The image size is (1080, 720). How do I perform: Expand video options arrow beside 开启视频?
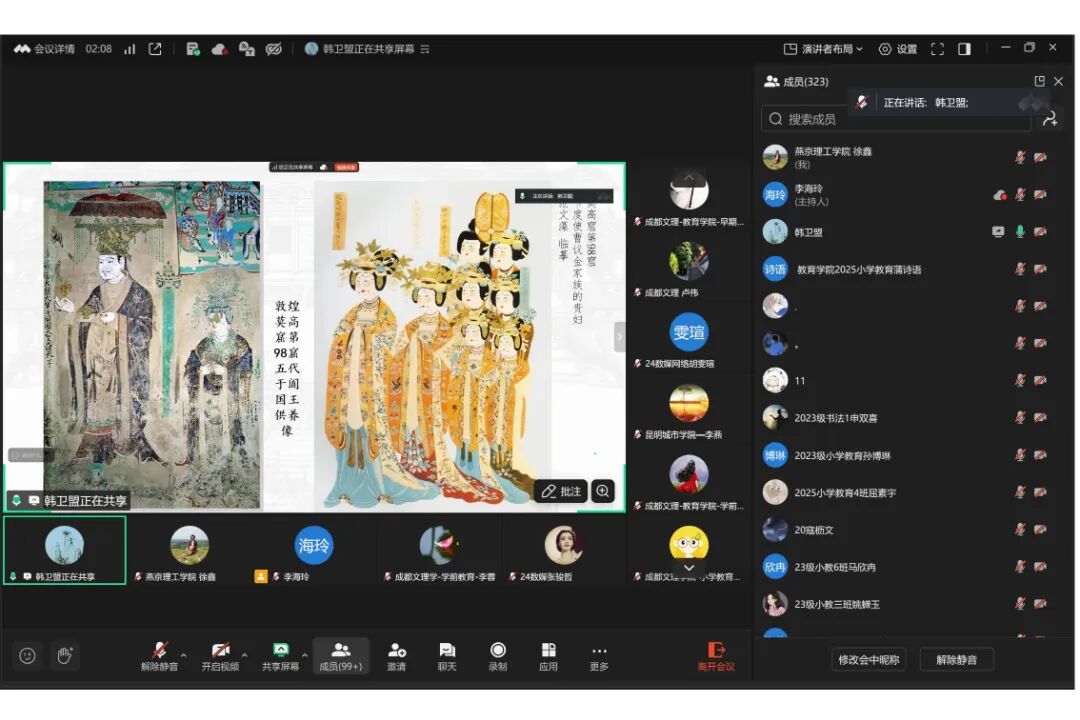pos(245,655)
